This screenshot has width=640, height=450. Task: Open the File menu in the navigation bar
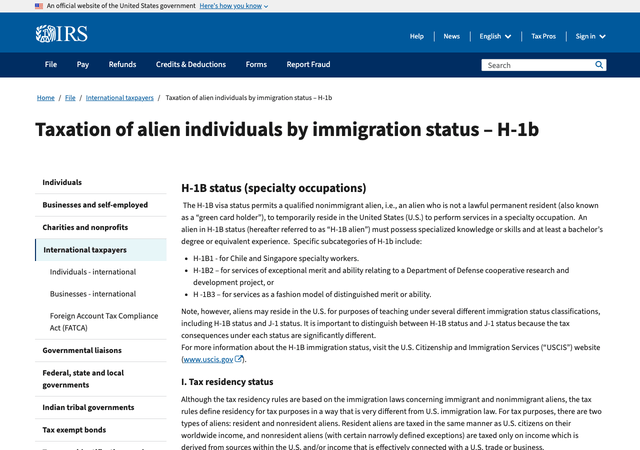coord(51,65)
